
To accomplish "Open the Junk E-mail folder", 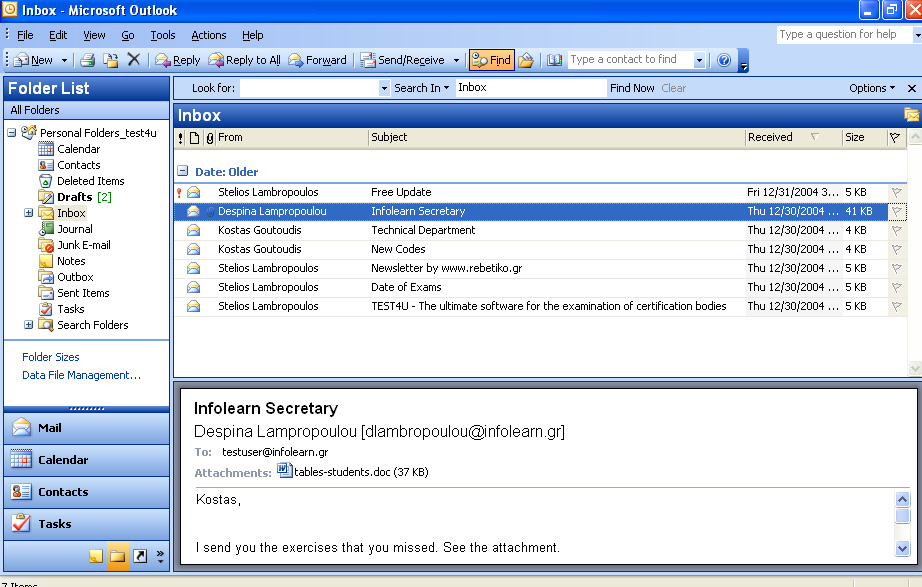I will pyautogui.click(x=83, y=245).
